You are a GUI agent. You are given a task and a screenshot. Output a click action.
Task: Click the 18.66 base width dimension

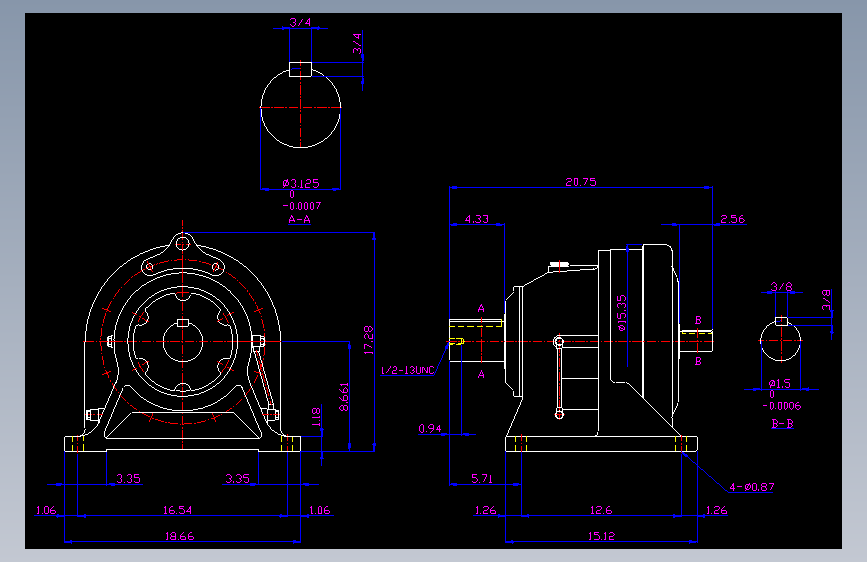click(x=180, y=536)
